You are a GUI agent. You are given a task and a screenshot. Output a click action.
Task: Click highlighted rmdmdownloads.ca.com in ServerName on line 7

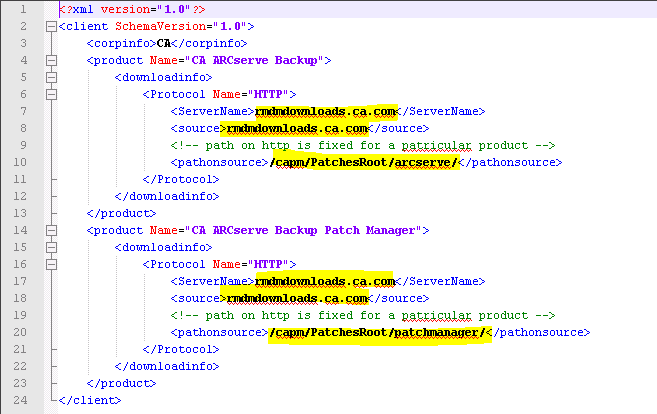coord(326,111)
